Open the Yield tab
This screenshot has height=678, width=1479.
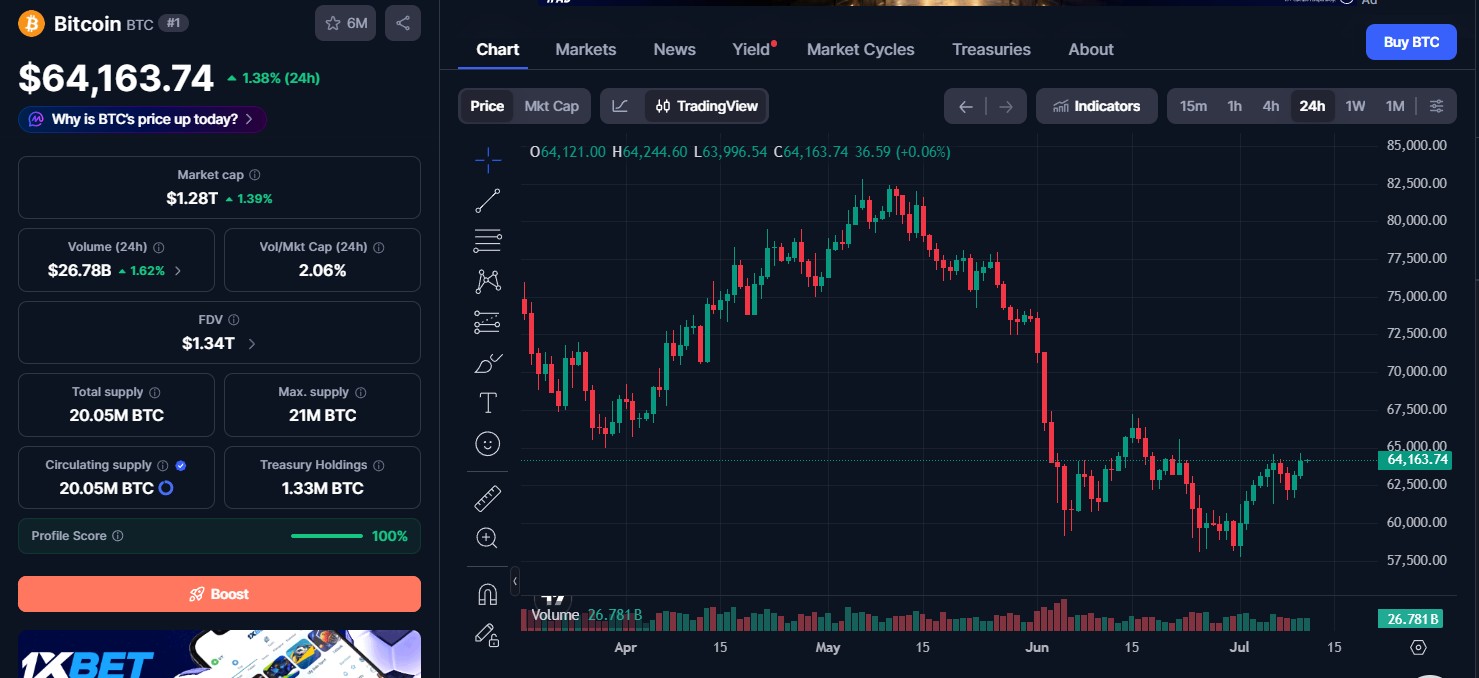[751, 49]
